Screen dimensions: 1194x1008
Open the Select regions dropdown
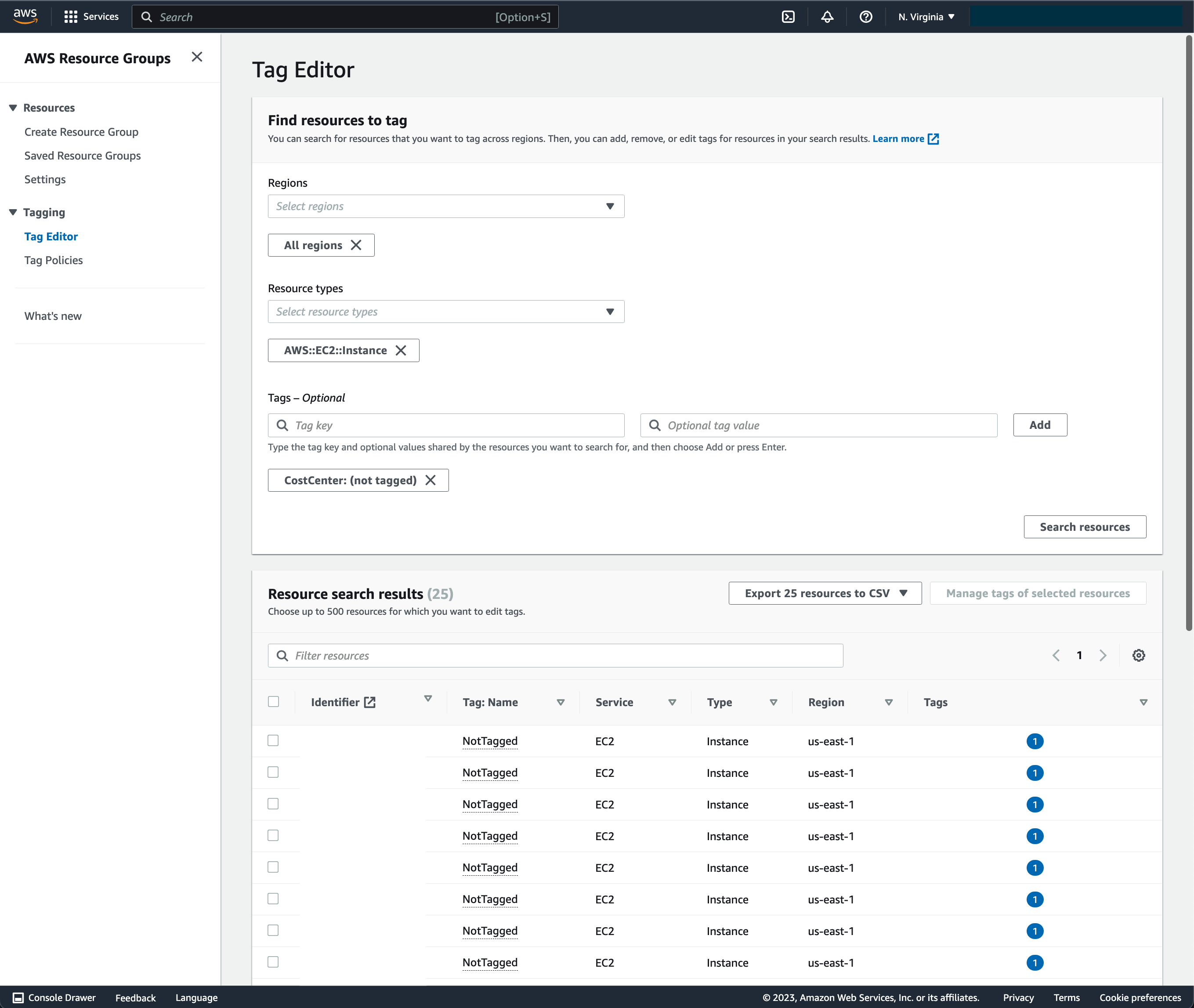pyautogui.click(x=446, y=206)
